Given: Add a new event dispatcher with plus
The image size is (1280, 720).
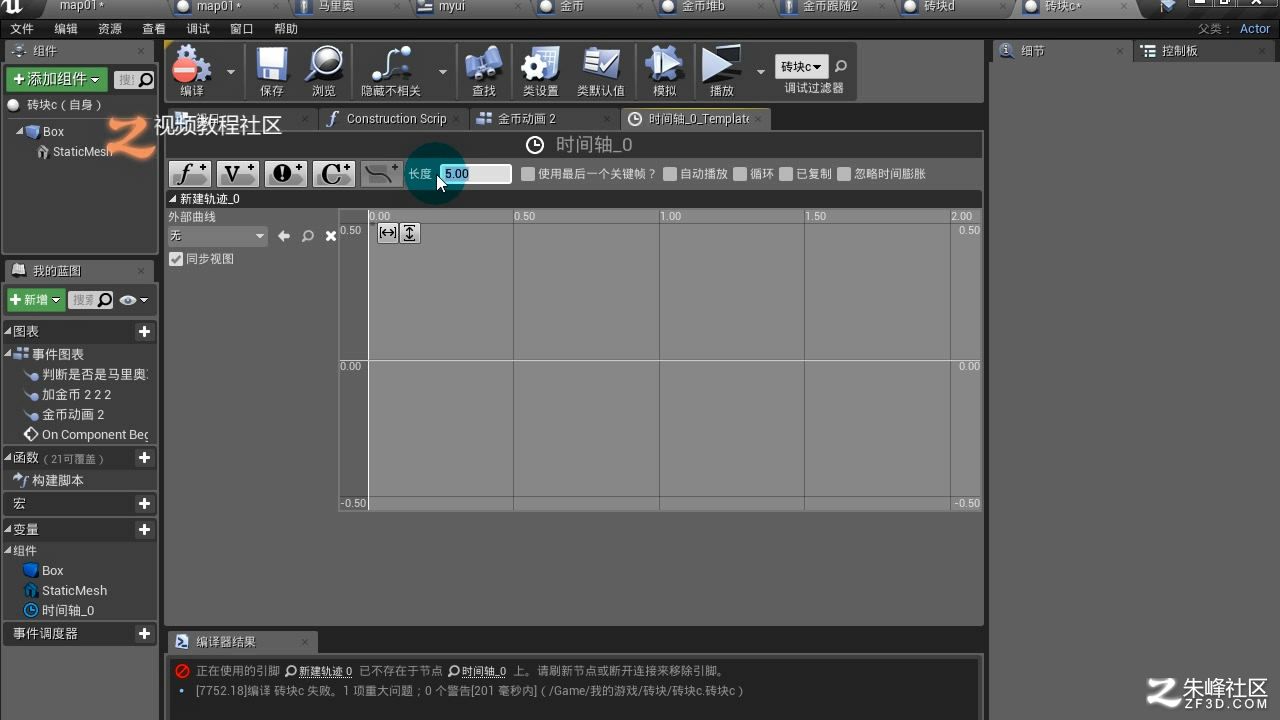Looking at the screenshot, I should 145,633.
